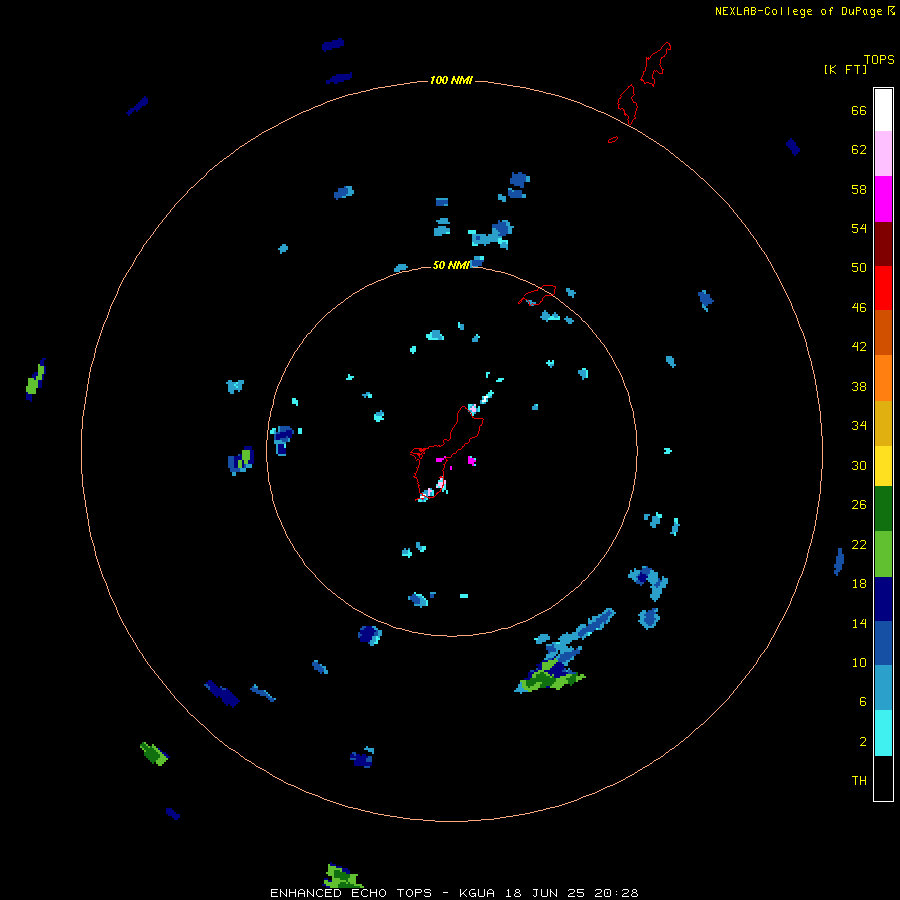This screenshot has width=900, height=900.
Task: Click the '18' legend value
Action: tap(859, 583)
